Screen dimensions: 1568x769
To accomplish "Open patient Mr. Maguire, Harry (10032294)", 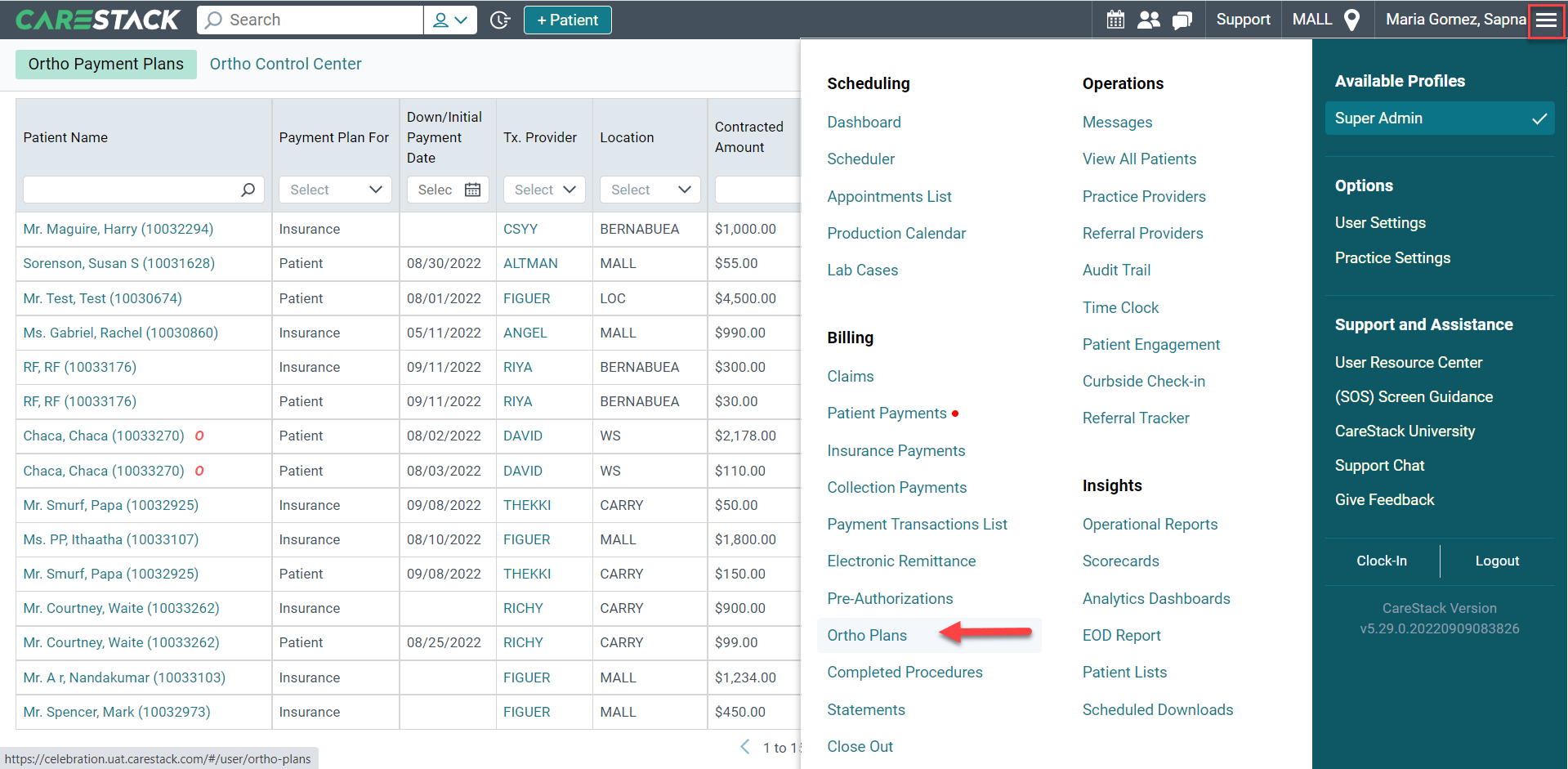I will pyautogui.click(x=118, y=229).
